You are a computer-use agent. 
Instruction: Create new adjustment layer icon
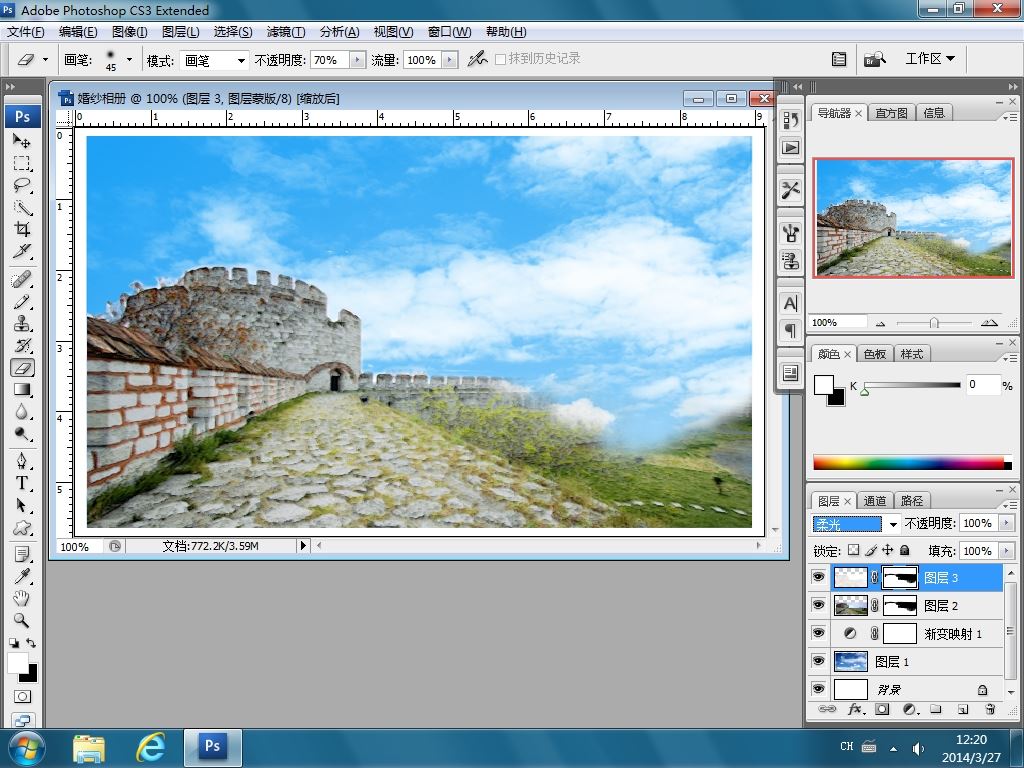[x=910, y=709]
